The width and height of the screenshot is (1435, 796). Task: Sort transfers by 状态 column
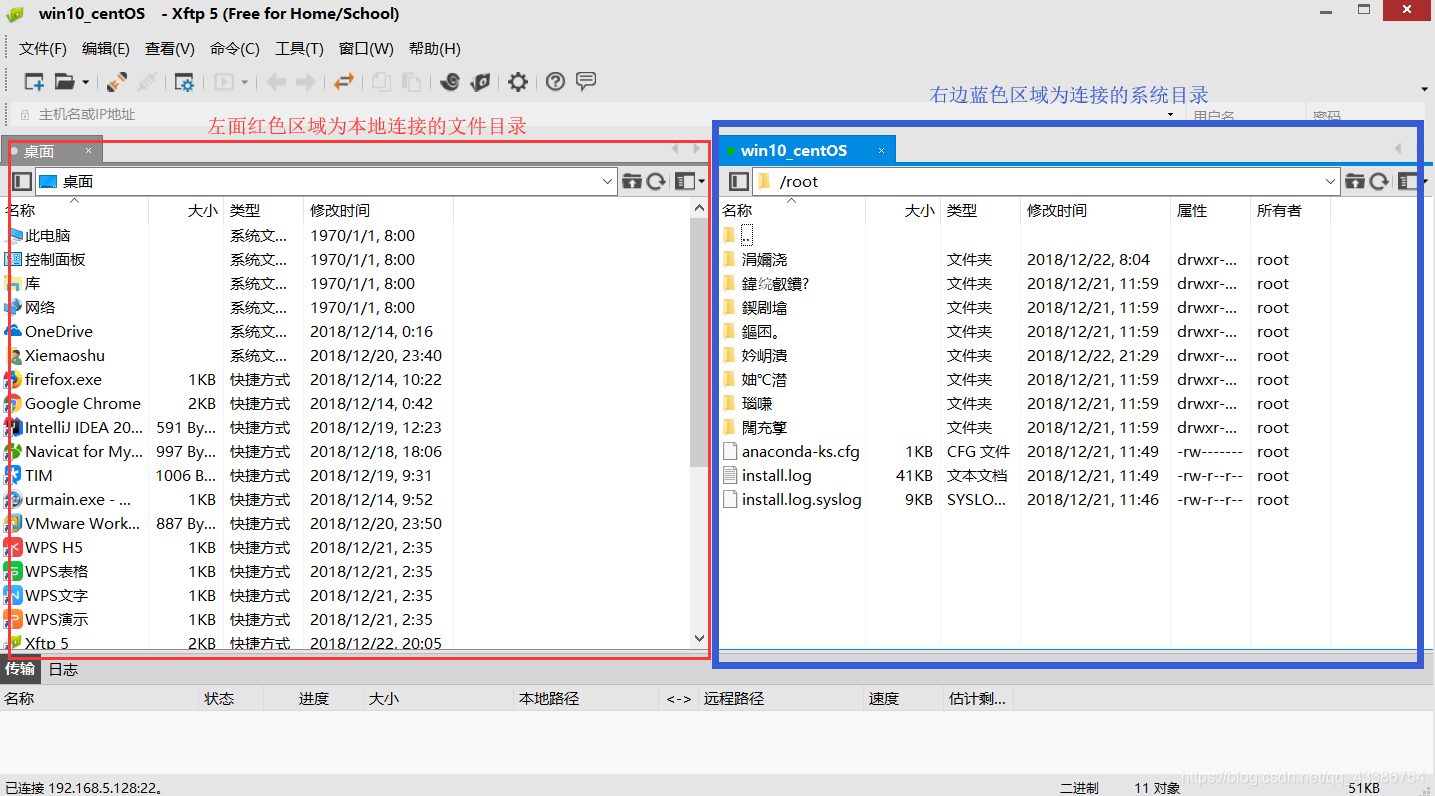[x=219, y=699]
